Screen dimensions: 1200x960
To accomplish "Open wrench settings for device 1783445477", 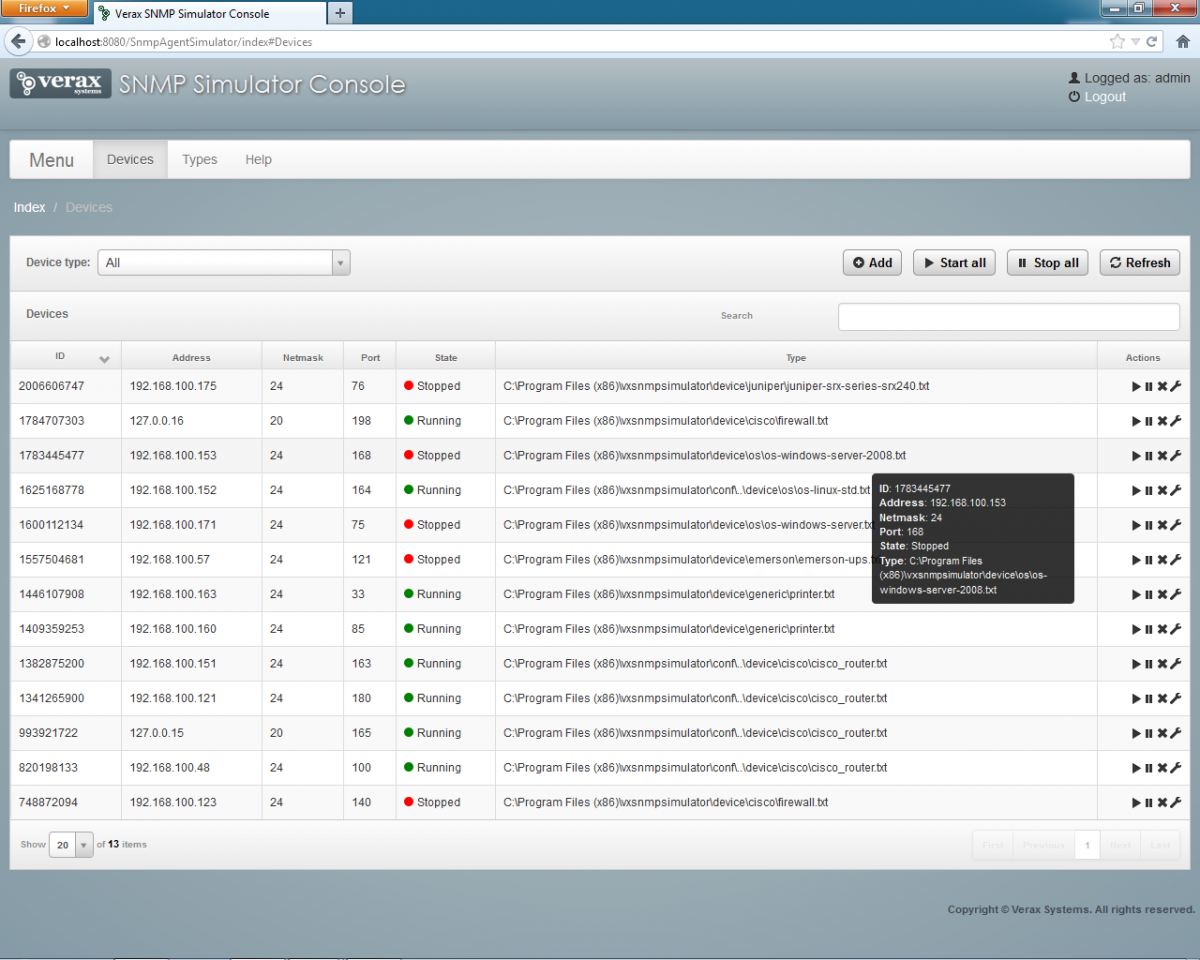I will pyautogui.click(x=1176, y=456).
